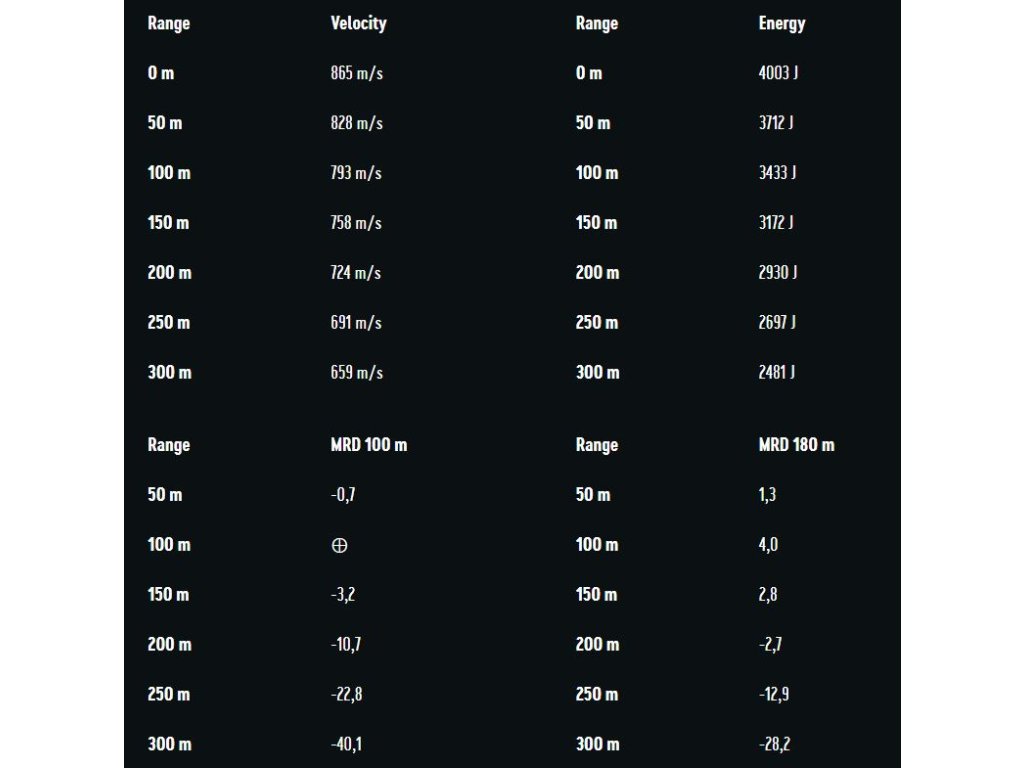This screenshot has height=768, width=1024.
Task: Click the -28,2 value under MRD 180 m
Action: pyautogui.click(x=775, y=744)
